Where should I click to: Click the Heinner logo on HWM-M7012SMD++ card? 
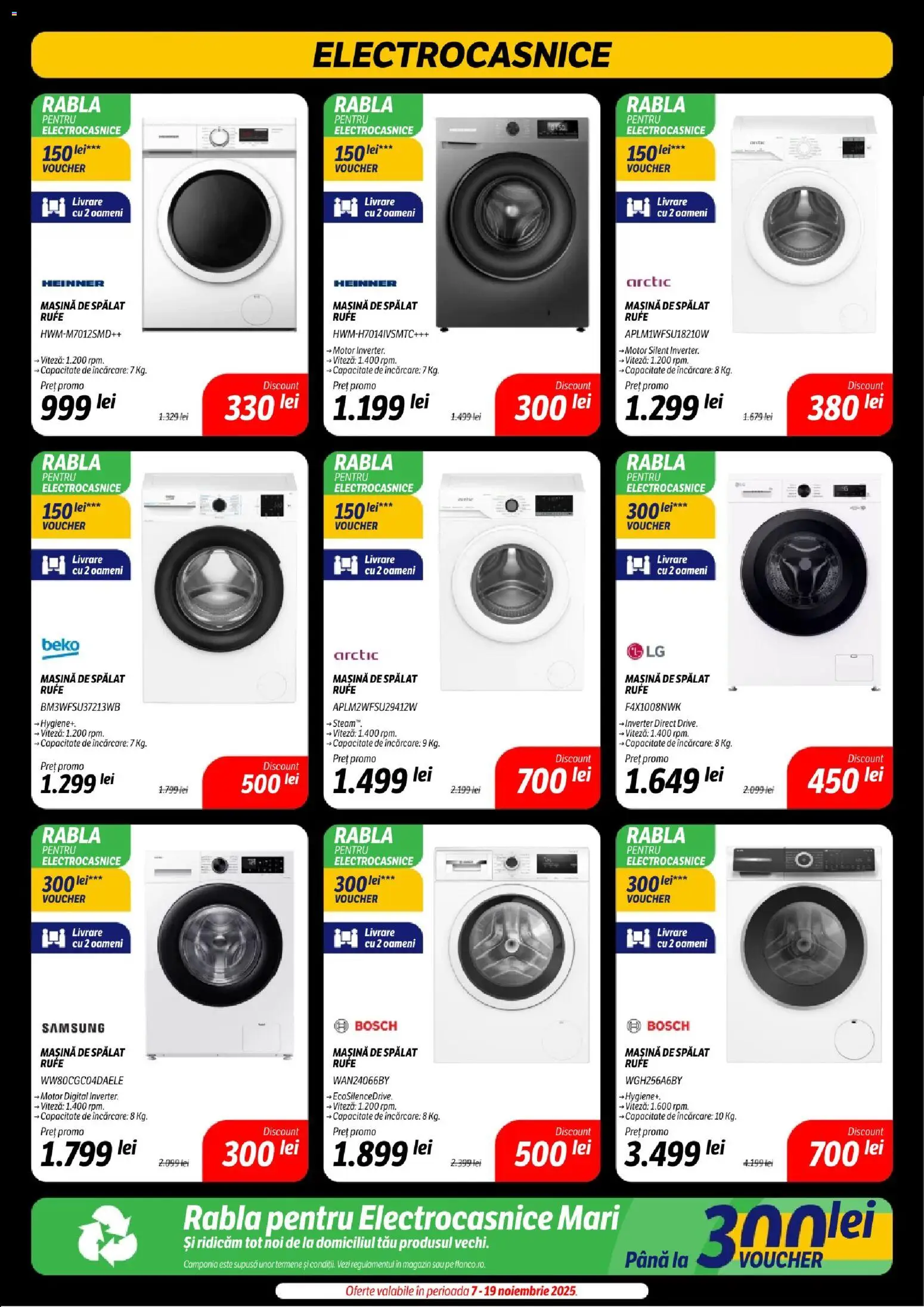pyautogui.click(x=73, y=283)
